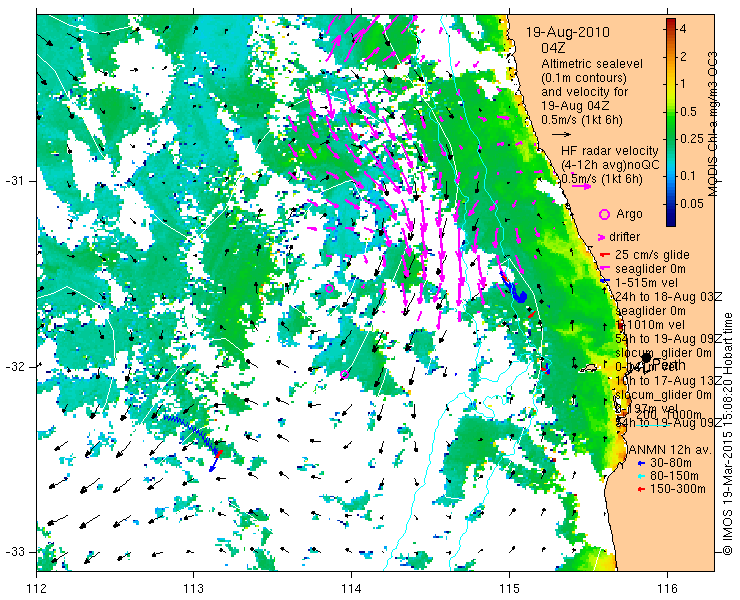740x600 pixels.
Task: Click the red 150-300m ANMN arrow
Action: click(x=641, y=490)
